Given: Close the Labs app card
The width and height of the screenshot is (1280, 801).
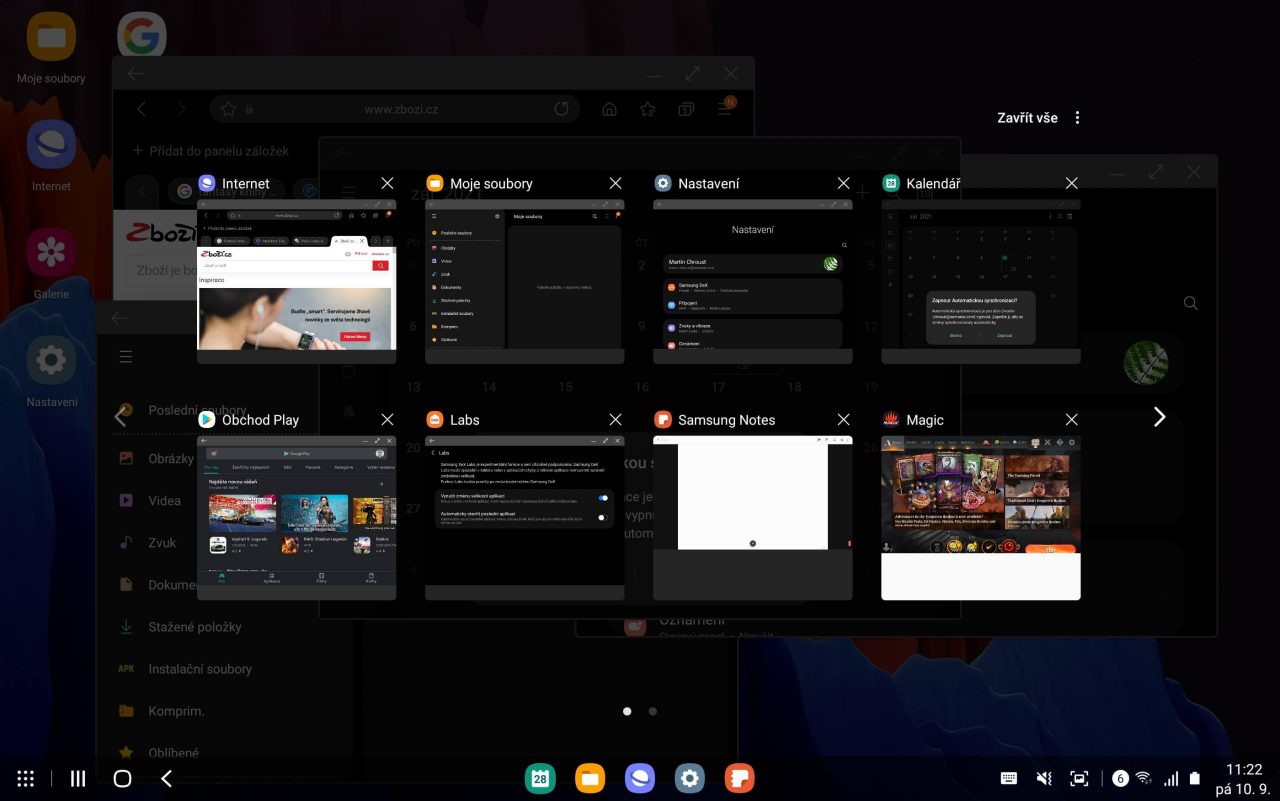Looking at the screenshot, I should click(x=615, y=420).
